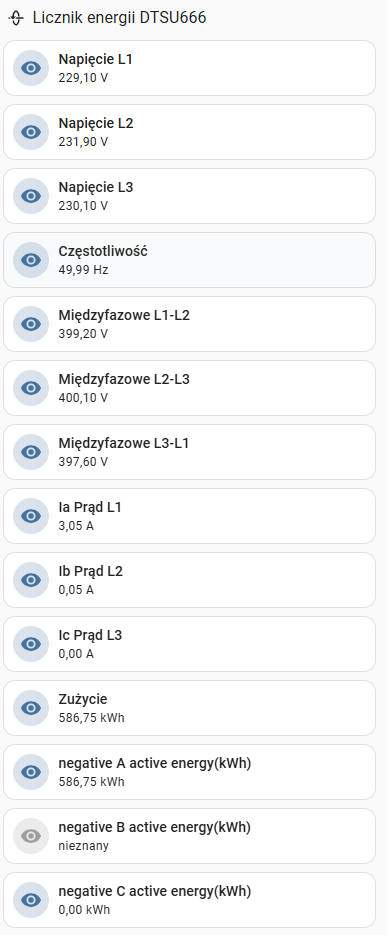Viewport: 387px width, 935px height.
Task: Click the greyed eye icon for negative B active energy
Action: tap(31, 836)
